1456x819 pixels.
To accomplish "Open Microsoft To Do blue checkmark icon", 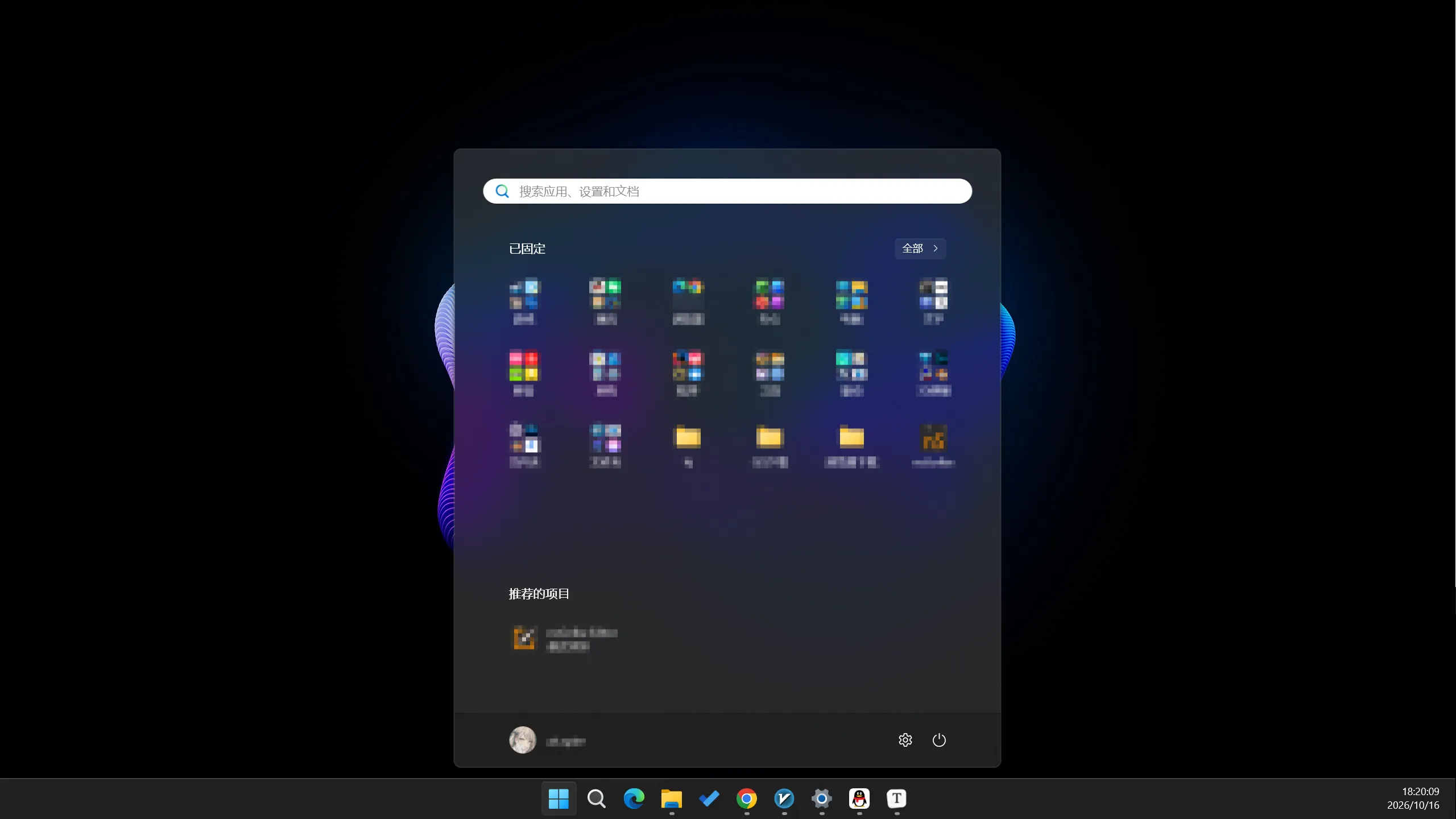I will click(x=709, y=799).
